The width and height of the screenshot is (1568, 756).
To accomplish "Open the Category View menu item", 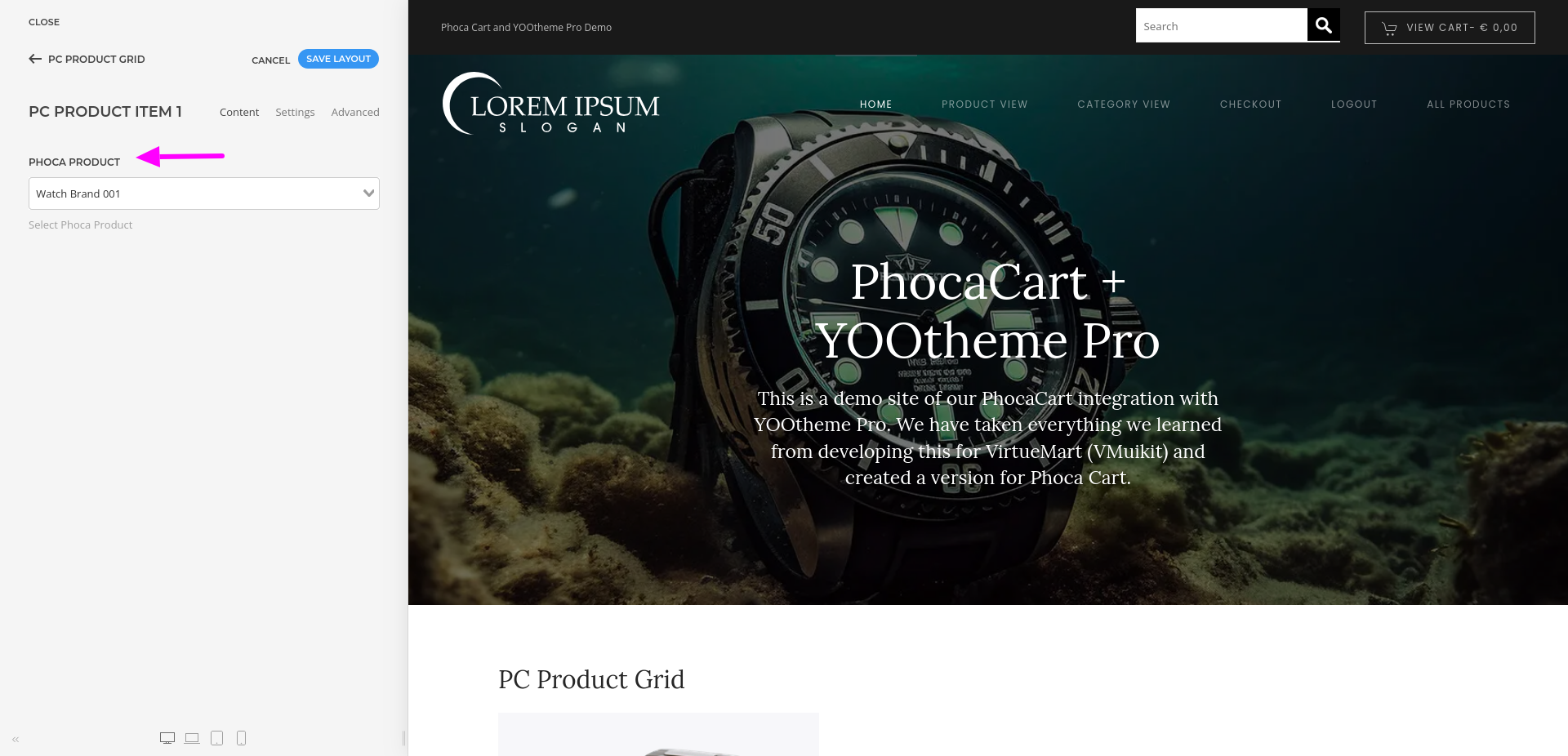I will pyautogui.click(x=1124, y=105).
